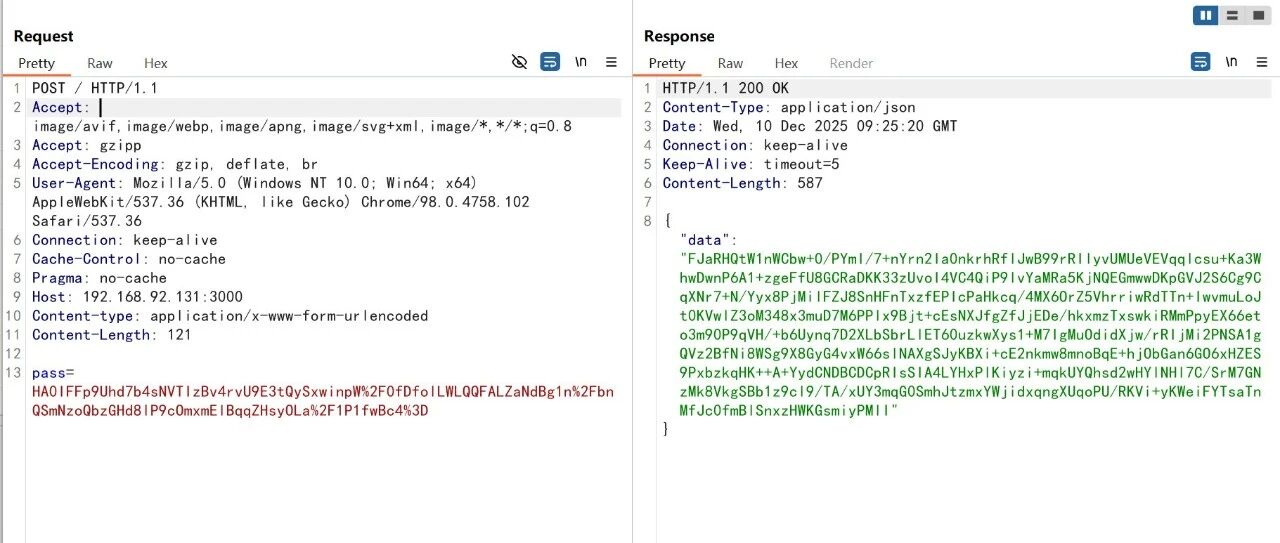Select the Response Pretty tab
Viewport: 1280px width, 543px height.
click(x=667, y=63)
